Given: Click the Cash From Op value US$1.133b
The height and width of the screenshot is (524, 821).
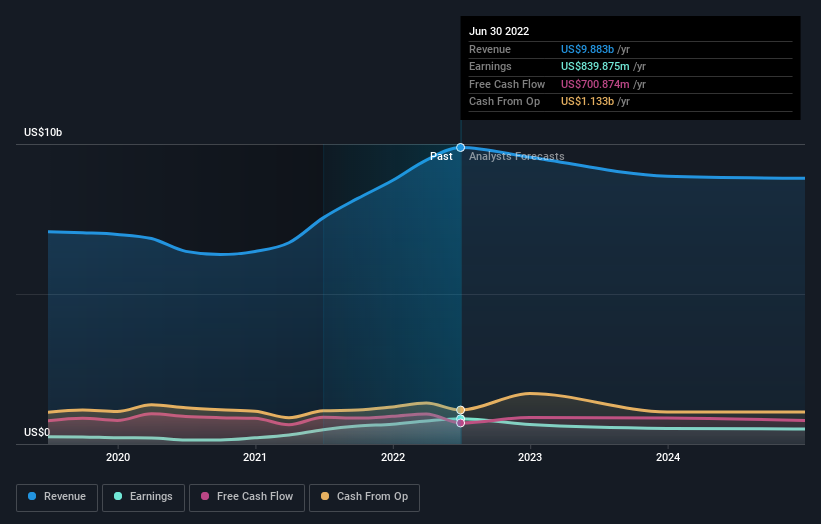Looking at the screenshot, I should (x=587, y=102).
